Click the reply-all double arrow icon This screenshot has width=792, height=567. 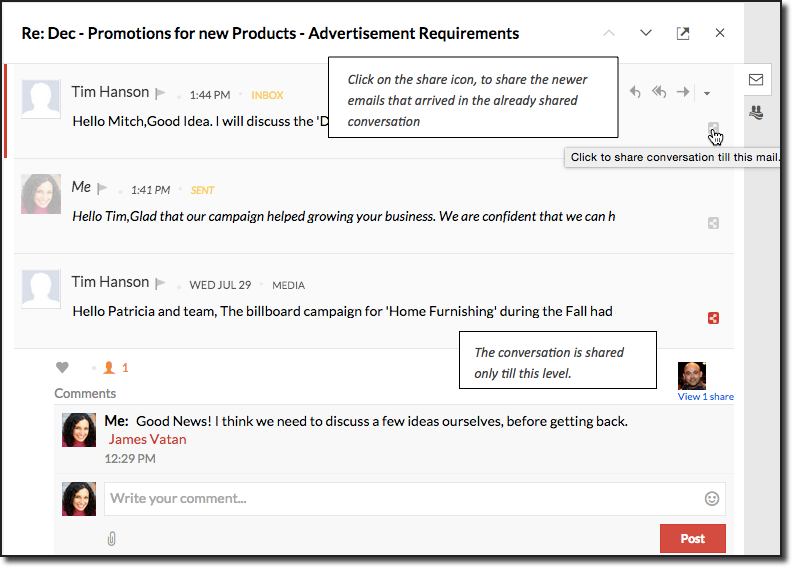(659, 92)
